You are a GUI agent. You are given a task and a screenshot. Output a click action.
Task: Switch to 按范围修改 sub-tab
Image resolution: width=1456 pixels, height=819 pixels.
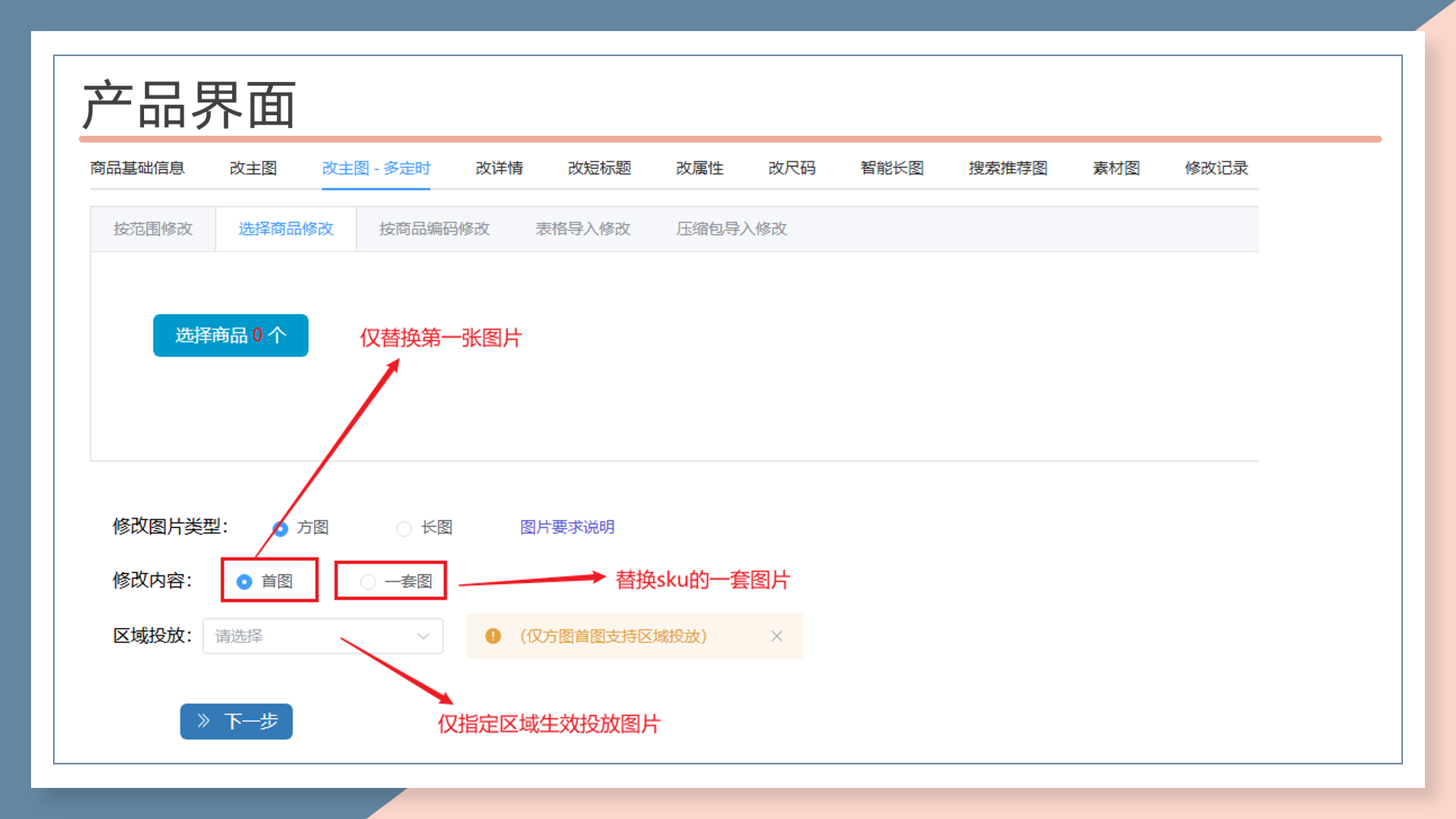click(153, 229)
